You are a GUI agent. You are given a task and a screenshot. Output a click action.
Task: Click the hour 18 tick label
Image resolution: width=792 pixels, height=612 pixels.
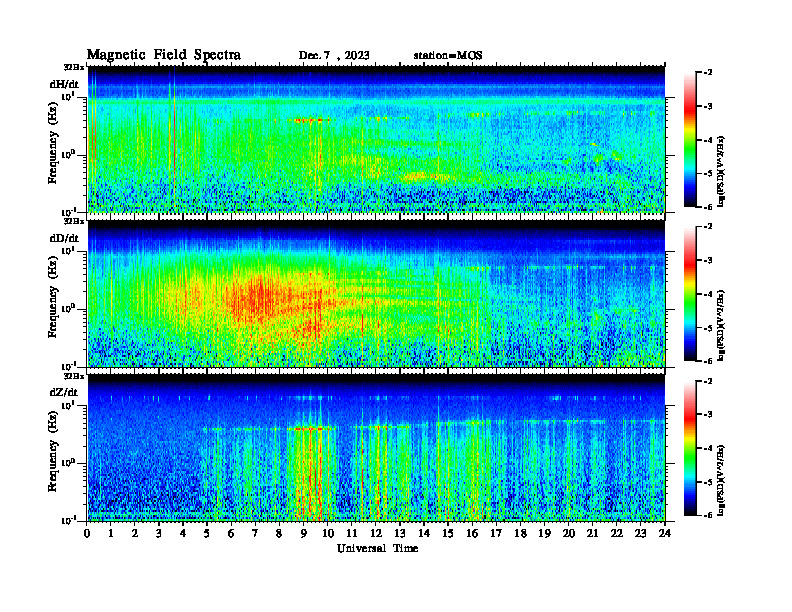click(x=520, y=534)
